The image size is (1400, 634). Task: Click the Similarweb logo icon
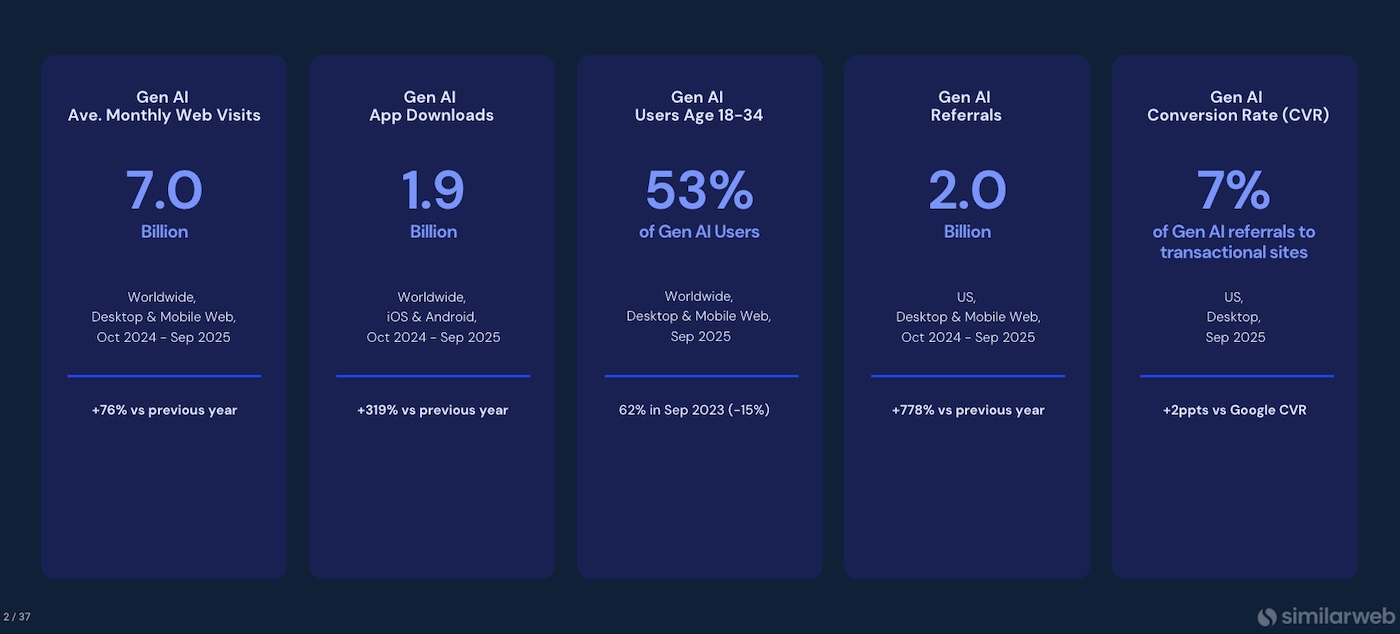pyautogui.click(x=1267, y=616)
